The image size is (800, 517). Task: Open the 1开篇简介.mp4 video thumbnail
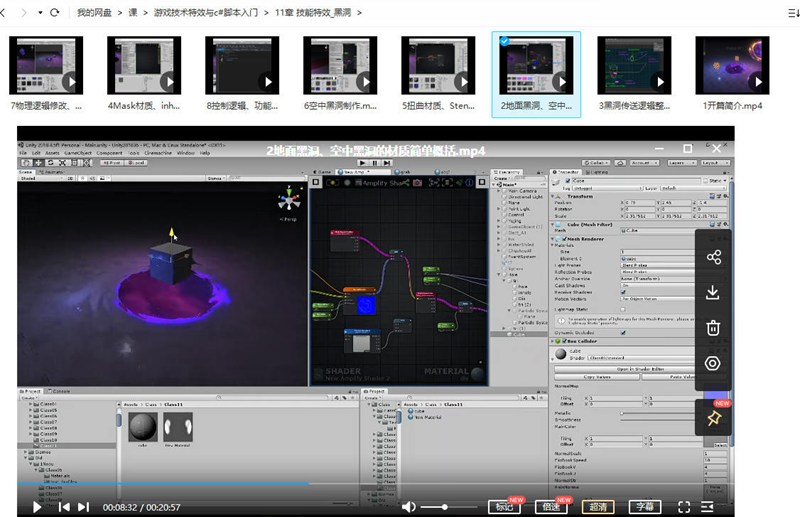point(731,66)
